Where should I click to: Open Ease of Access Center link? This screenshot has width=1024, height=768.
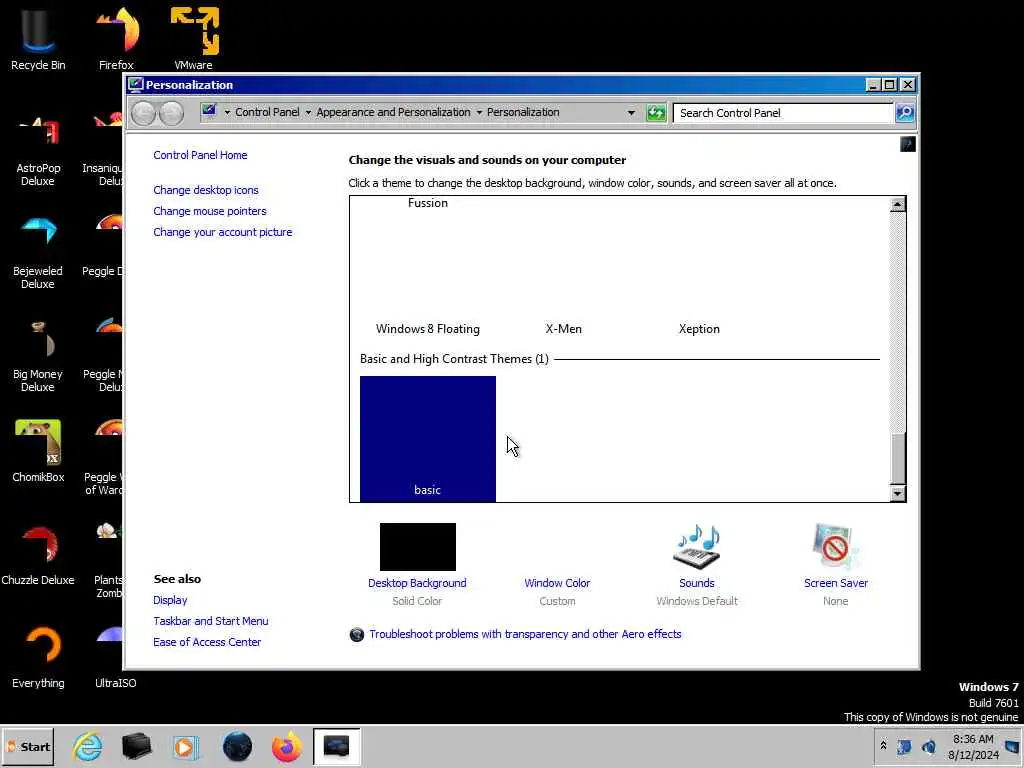point(206,642)
